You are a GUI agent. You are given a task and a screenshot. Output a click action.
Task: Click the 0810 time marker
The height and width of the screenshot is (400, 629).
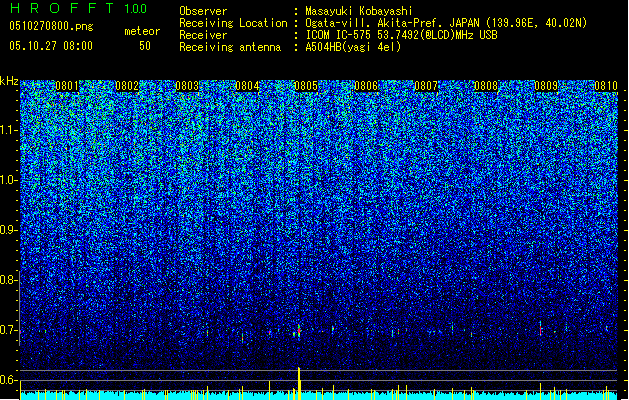click(x=606, y=86)
